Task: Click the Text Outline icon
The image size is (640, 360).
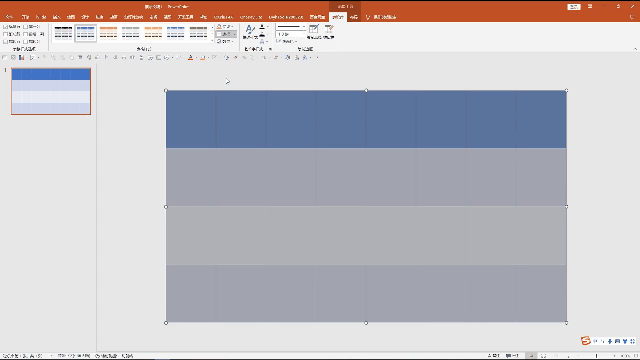Action: pos(263,35)
